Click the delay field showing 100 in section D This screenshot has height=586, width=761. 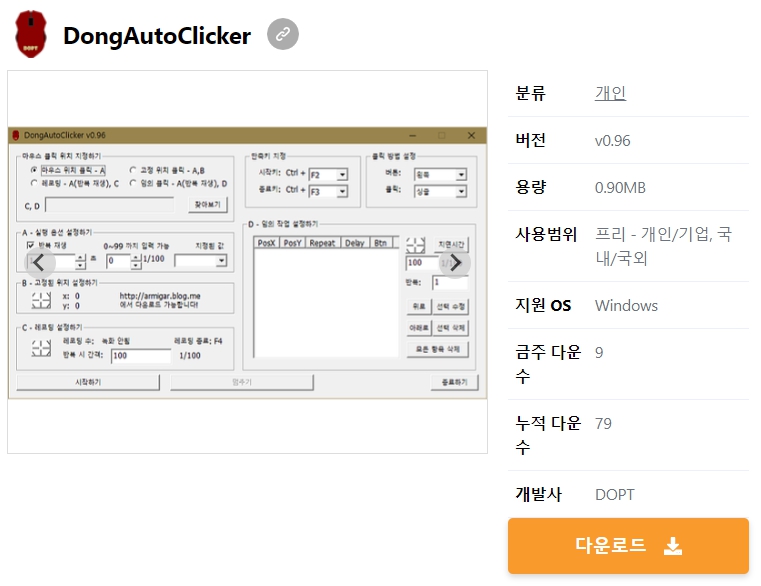pyautogui.click(x=421, y=263)
